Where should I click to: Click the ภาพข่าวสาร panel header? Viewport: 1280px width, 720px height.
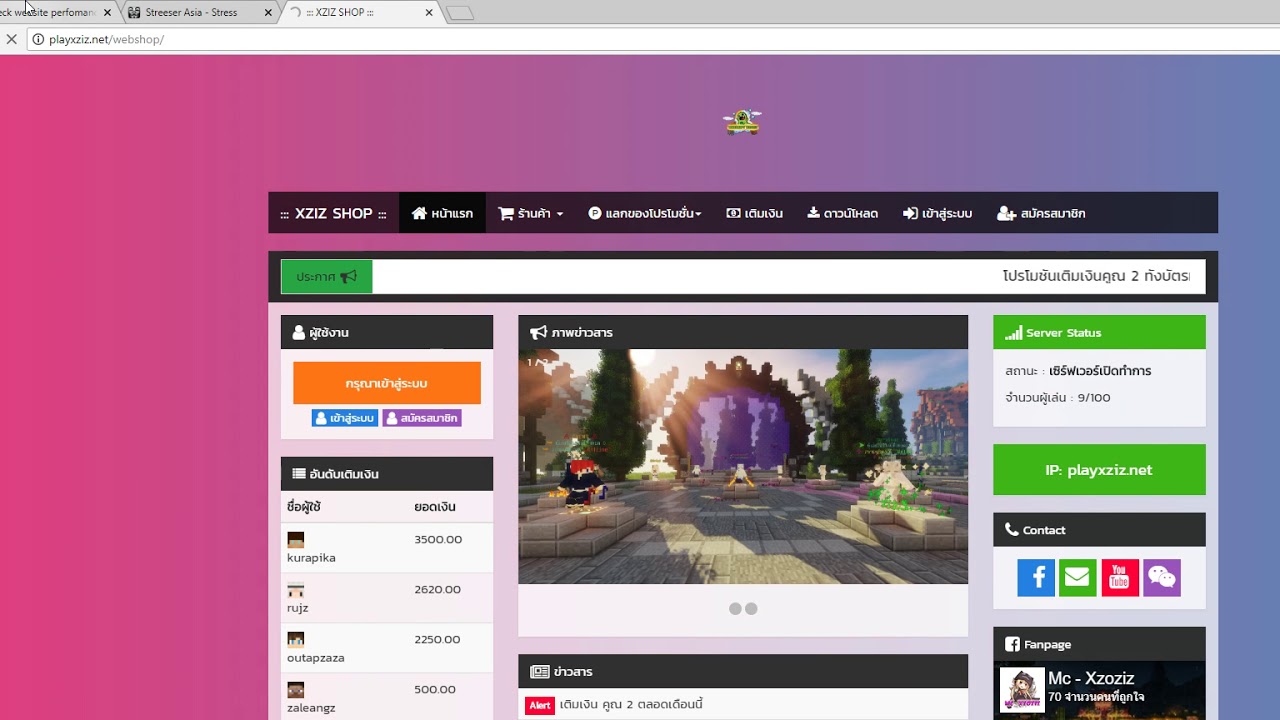(x=743, y=332)
